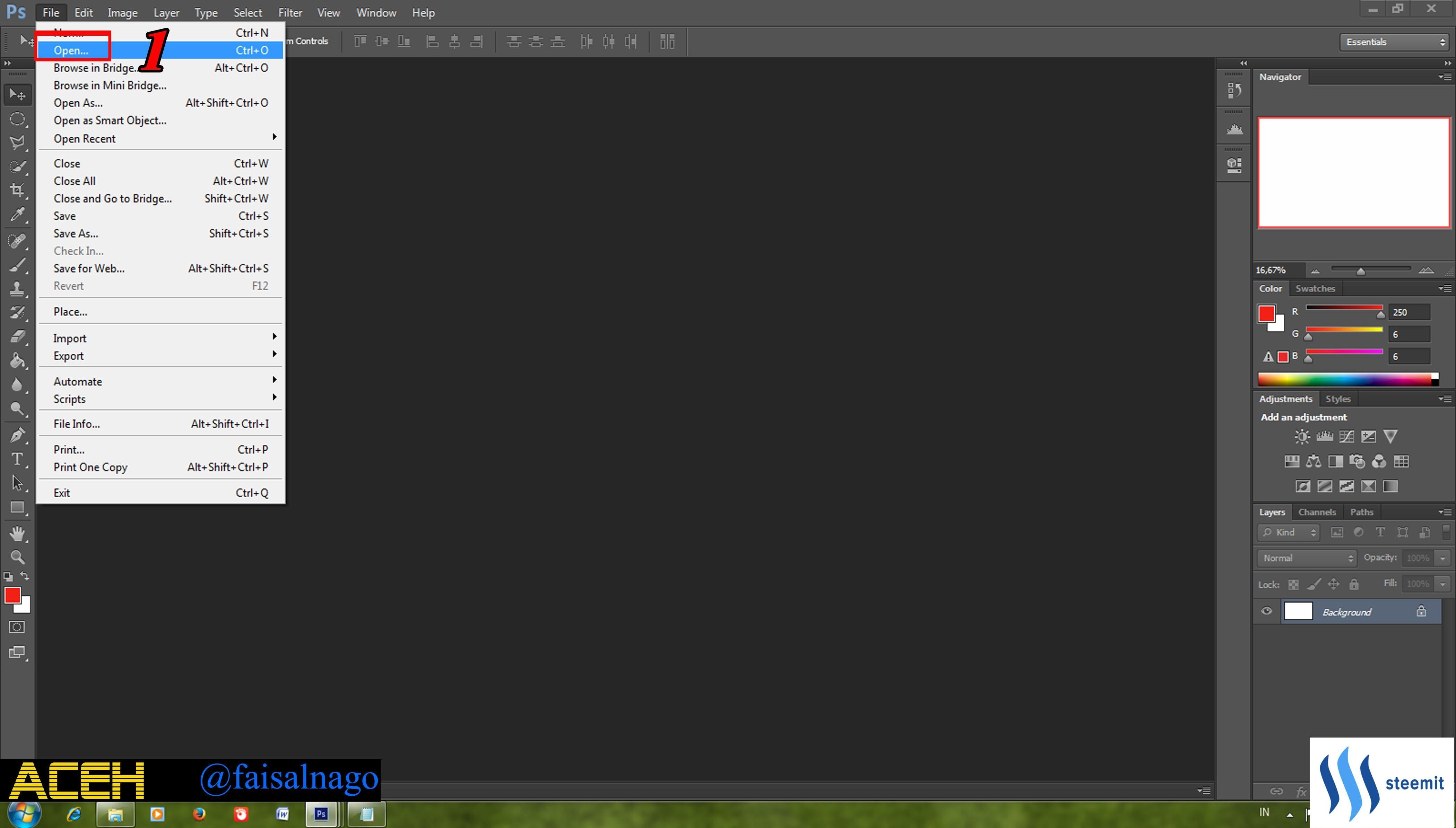The width and height of the screenshot is (1456, 828).
Task: Open the Normal blend mode dropdown
Action: pos(1307,558)
